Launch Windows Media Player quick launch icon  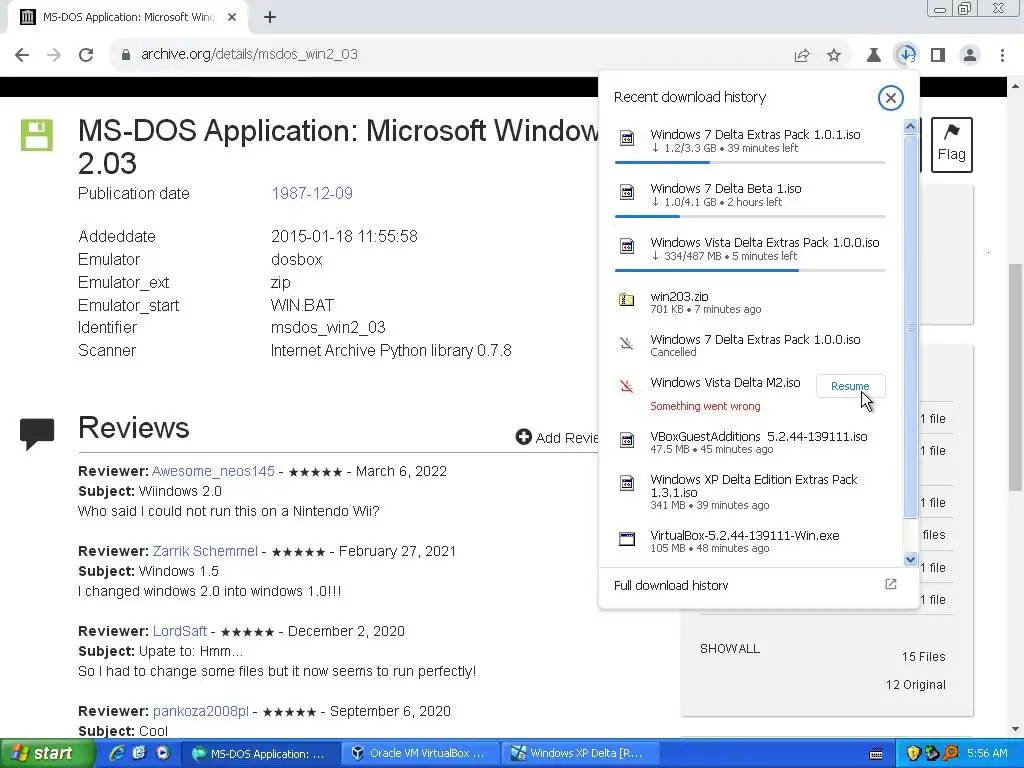pyautogui.click(x=163, y=754)
